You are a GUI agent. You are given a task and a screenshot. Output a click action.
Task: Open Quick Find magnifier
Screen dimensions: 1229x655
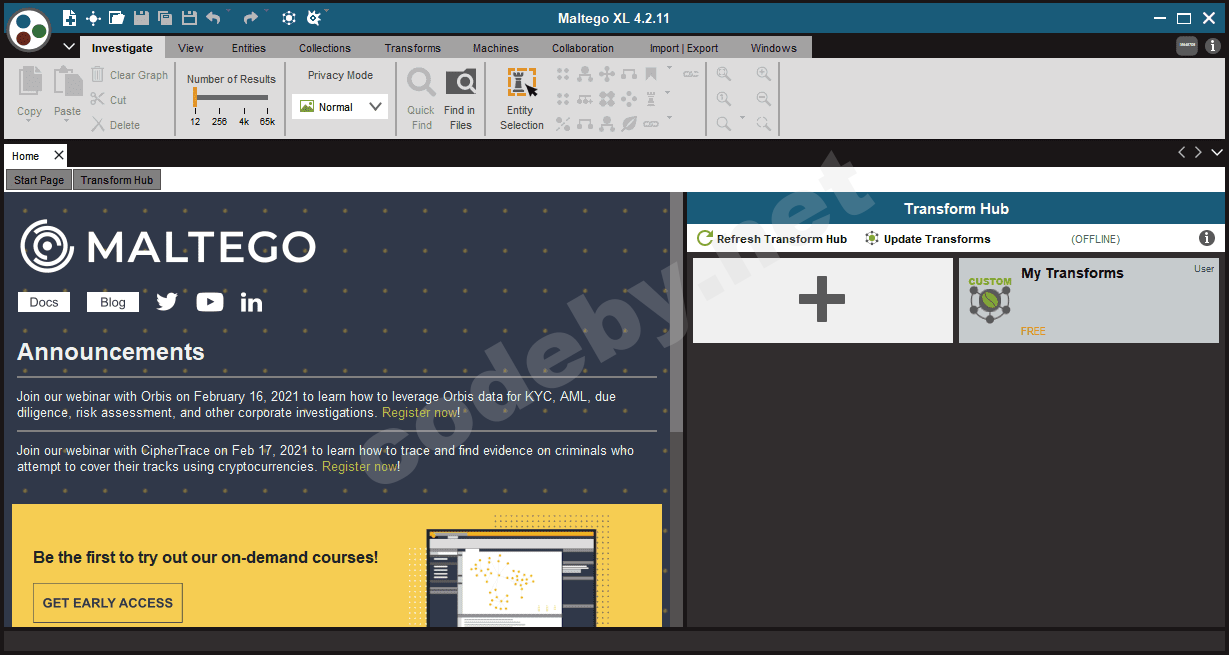[421, 98]
